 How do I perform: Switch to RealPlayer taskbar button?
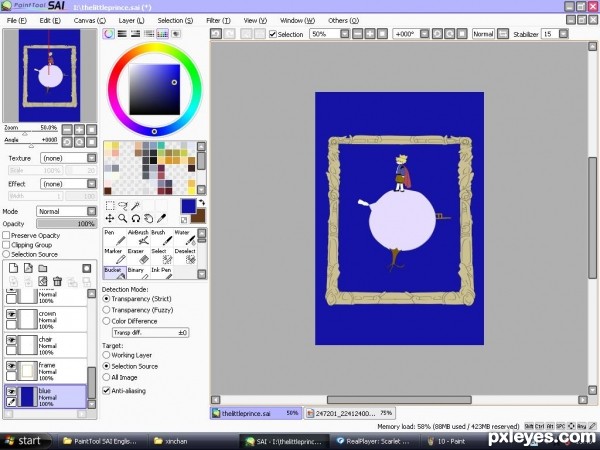372,441
